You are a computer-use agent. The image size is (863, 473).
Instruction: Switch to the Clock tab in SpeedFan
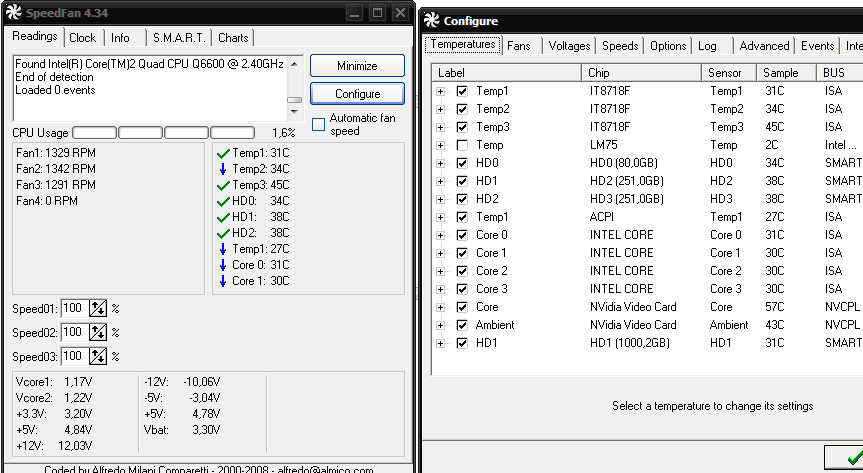(x=83, y=38)
